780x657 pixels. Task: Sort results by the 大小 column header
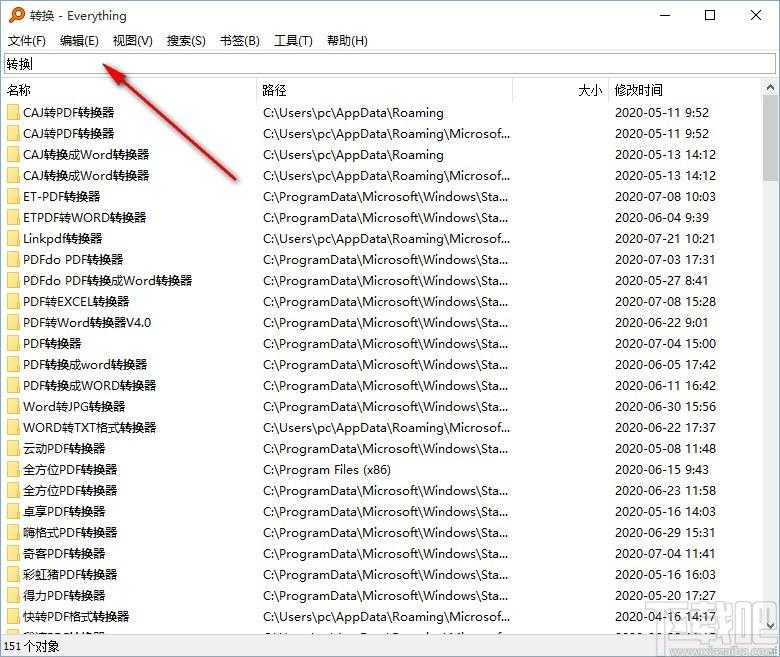point(560,90)
